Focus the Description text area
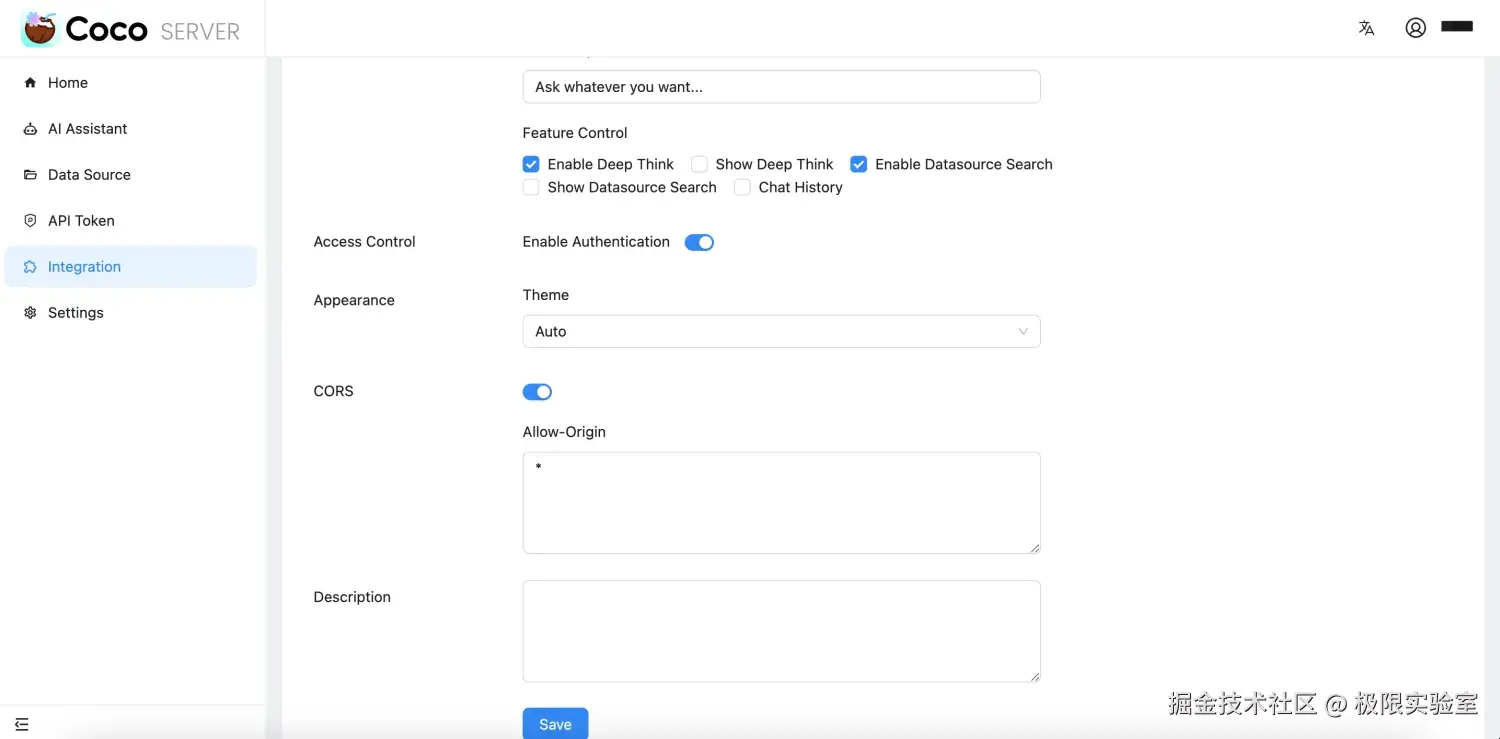Screen dimensions: 1500x739 [781, 631]
